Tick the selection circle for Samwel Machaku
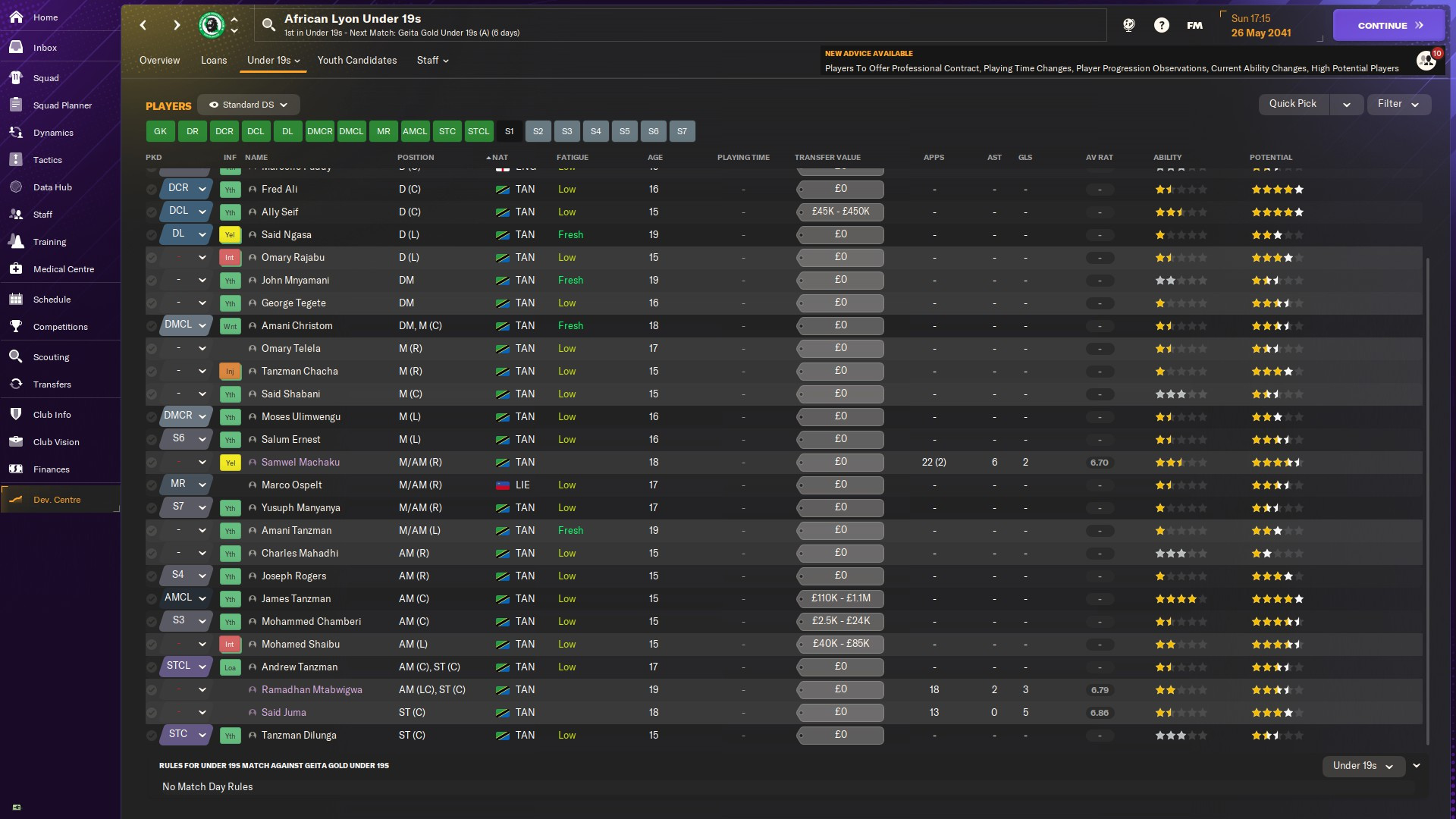Screen dimensions: 1456x819 (x=152, y=463)
